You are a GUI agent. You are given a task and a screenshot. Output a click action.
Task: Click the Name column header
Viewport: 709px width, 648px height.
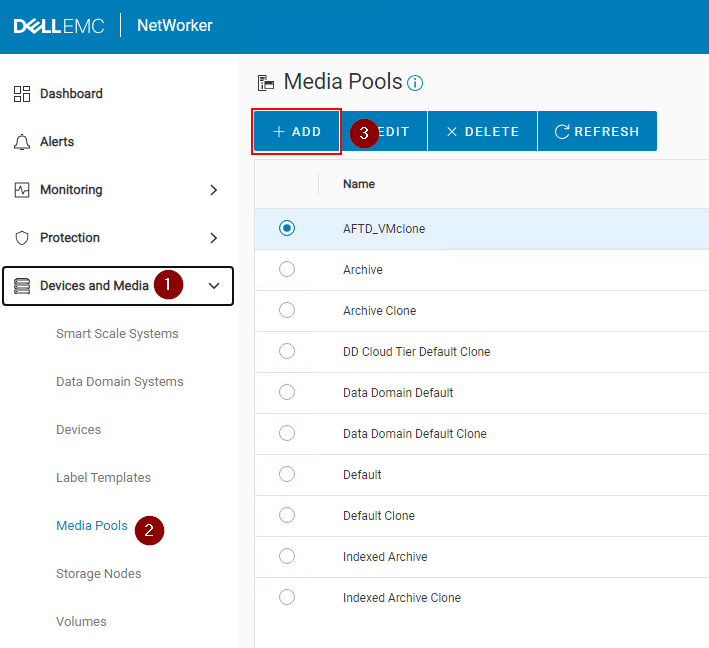359,184
